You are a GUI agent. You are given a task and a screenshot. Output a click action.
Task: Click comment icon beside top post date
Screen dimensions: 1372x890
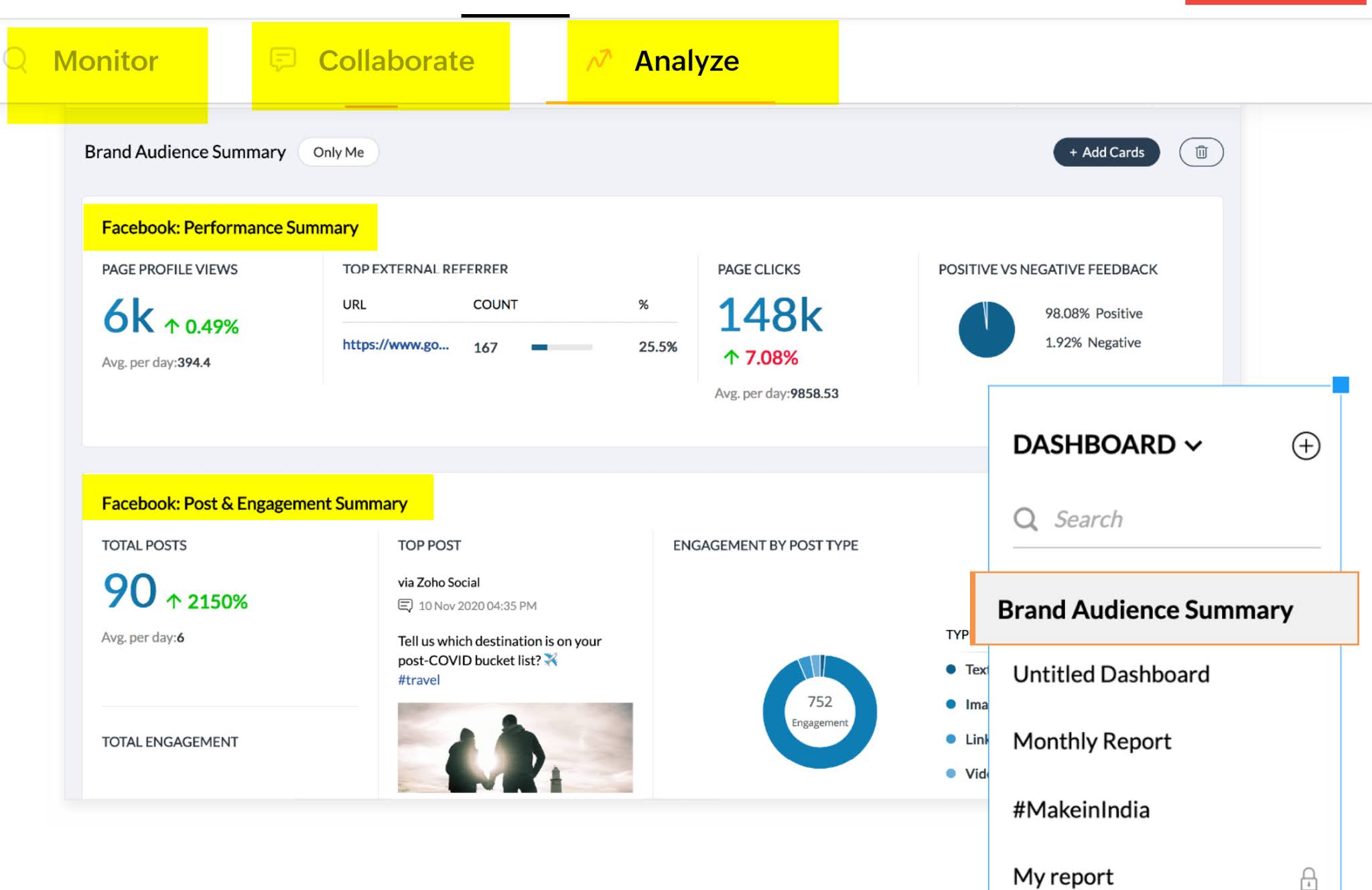click(405, 606)
